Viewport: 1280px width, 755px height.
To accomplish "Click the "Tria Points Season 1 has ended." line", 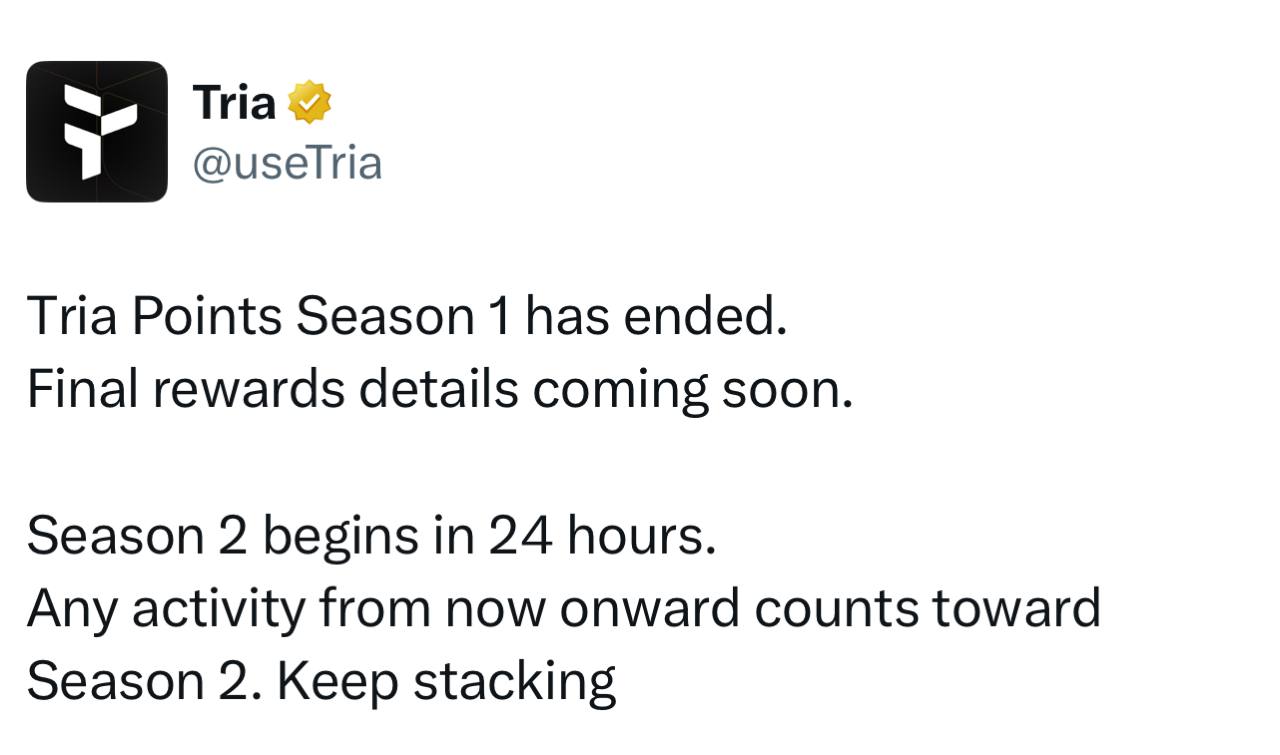I will (x=406, y=317).
